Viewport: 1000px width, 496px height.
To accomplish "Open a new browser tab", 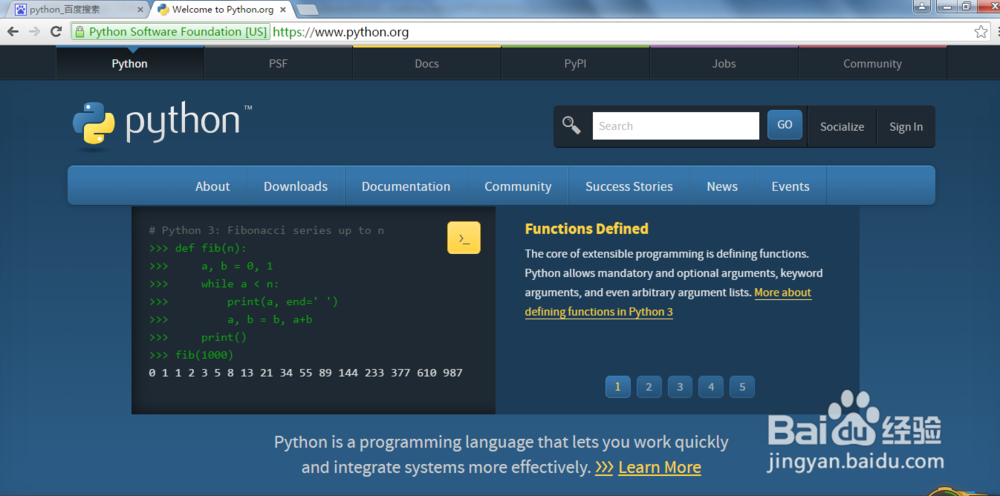I will (x=308, y=10).
